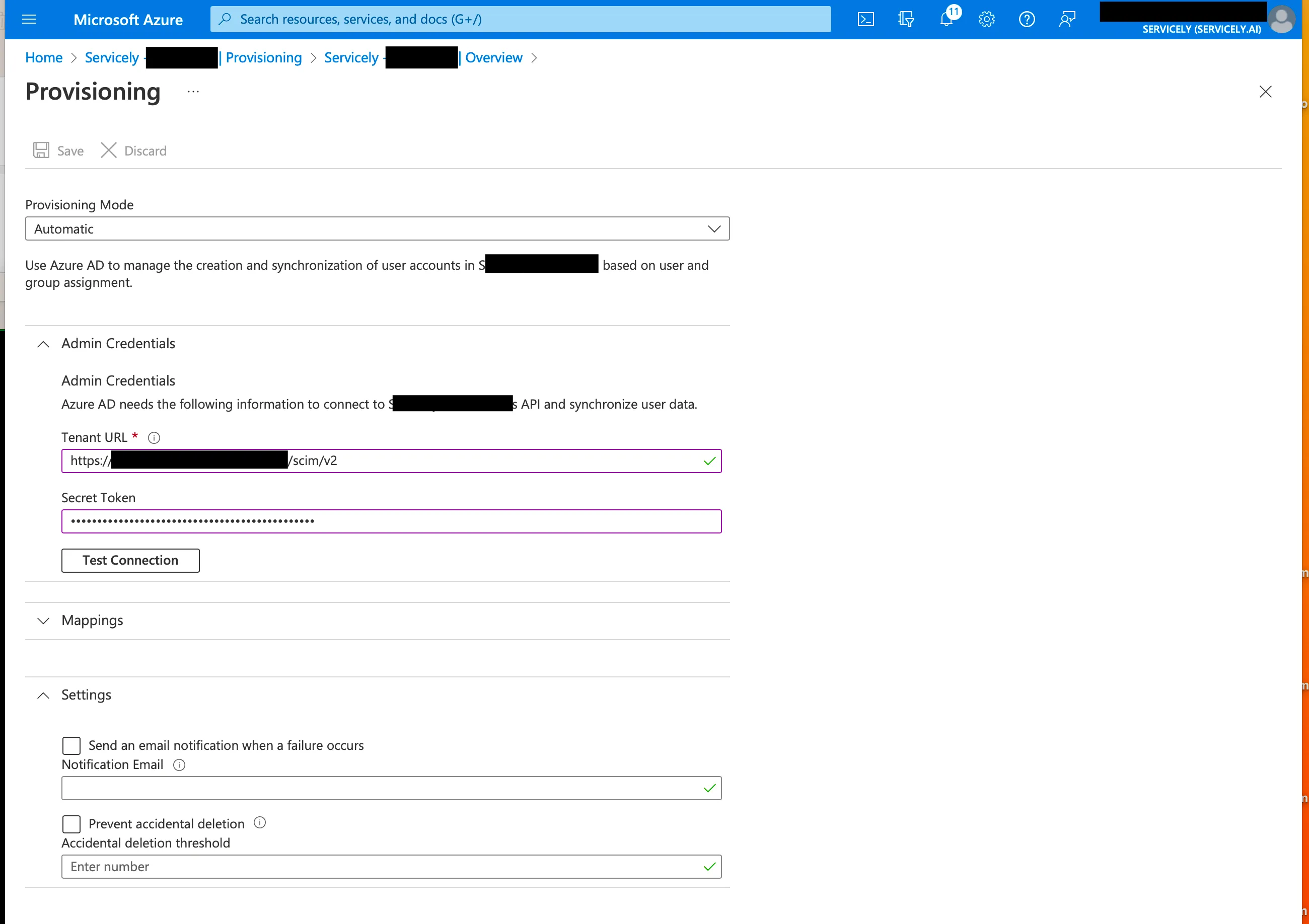This screenshot has height=924, width=1309.
Task: Expand the Mappings section
Action: [43, 621]
